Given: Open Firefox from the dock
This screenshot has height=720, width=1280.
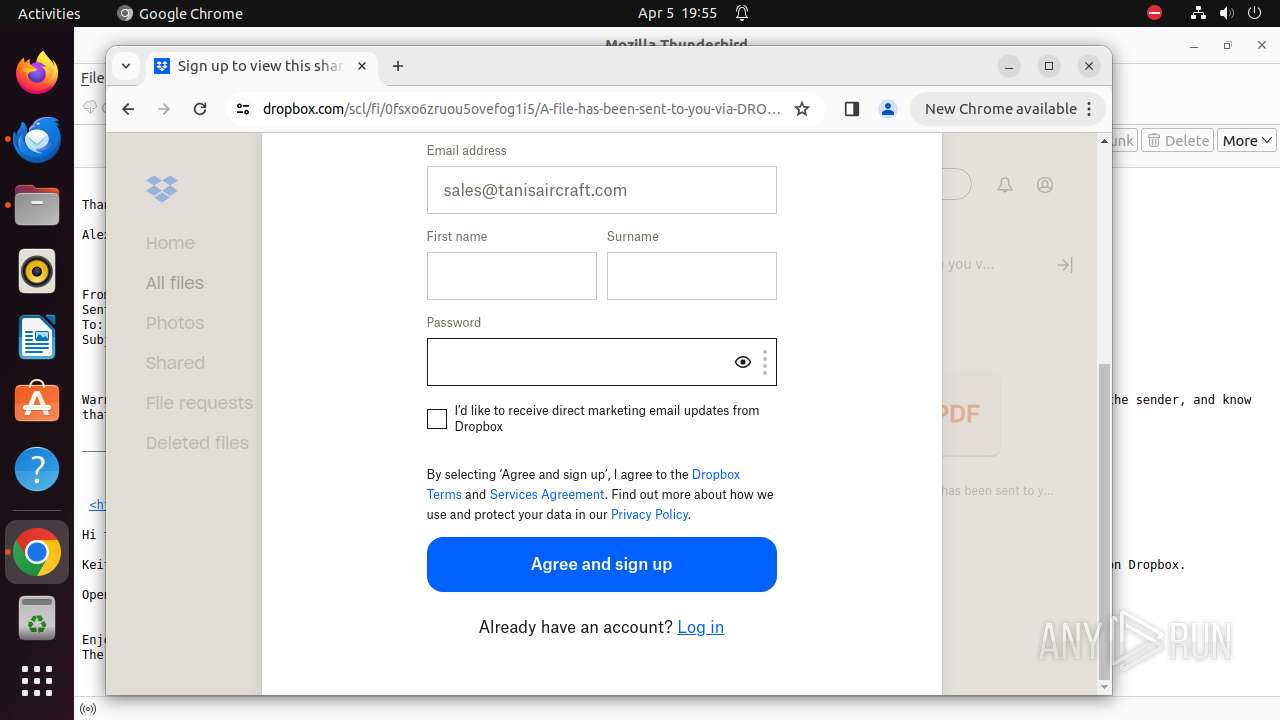Looking at the screenshot, I should pos(37,73).
